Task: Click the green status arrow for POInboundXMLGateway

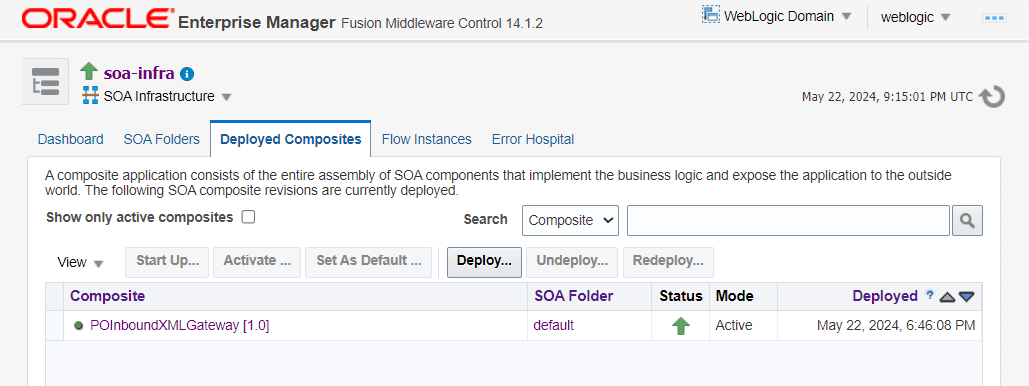Action: coord(681,326)
